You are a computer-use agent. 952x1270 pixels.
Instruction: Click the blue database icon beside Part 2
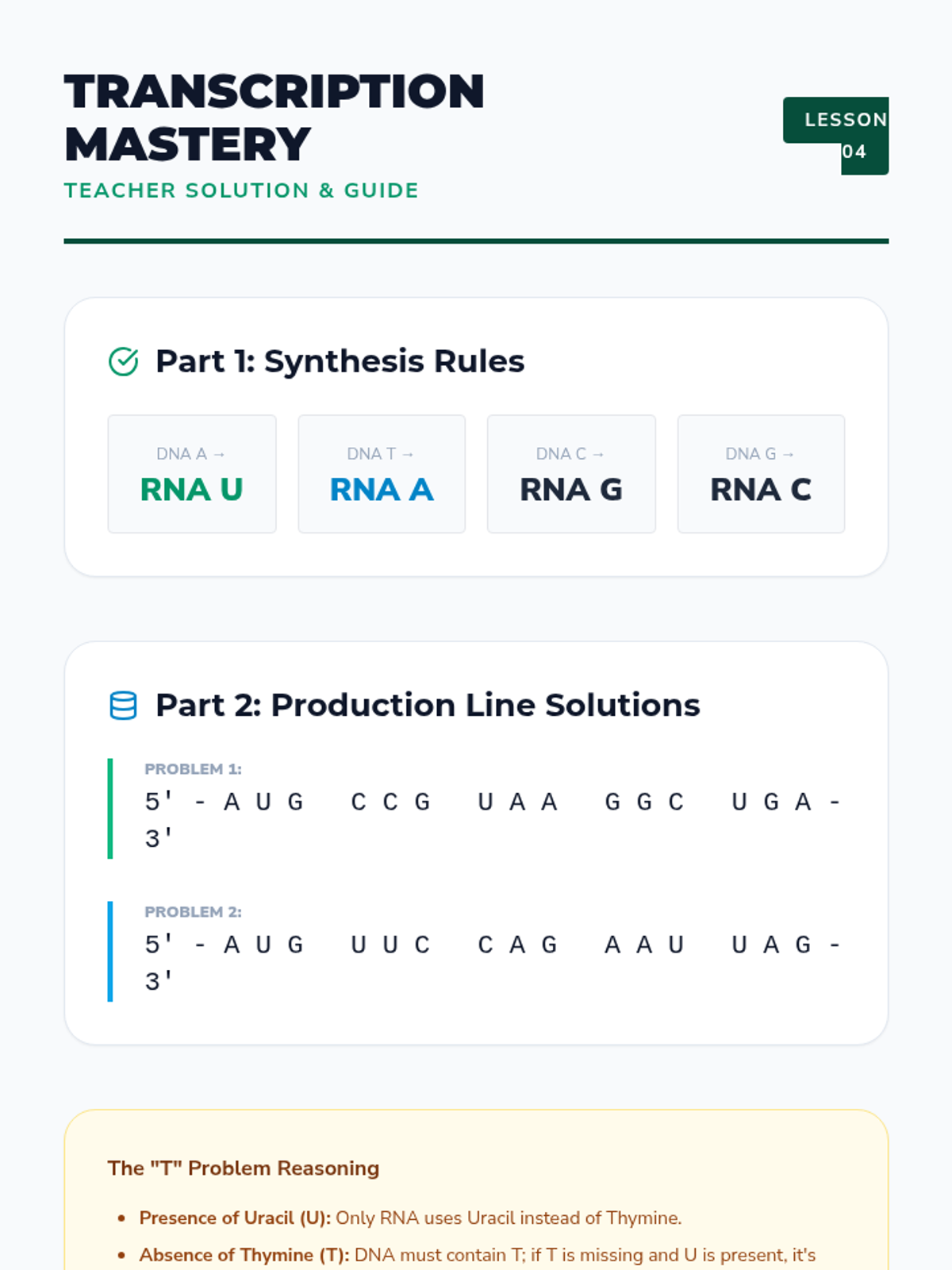tap(123, 706)
